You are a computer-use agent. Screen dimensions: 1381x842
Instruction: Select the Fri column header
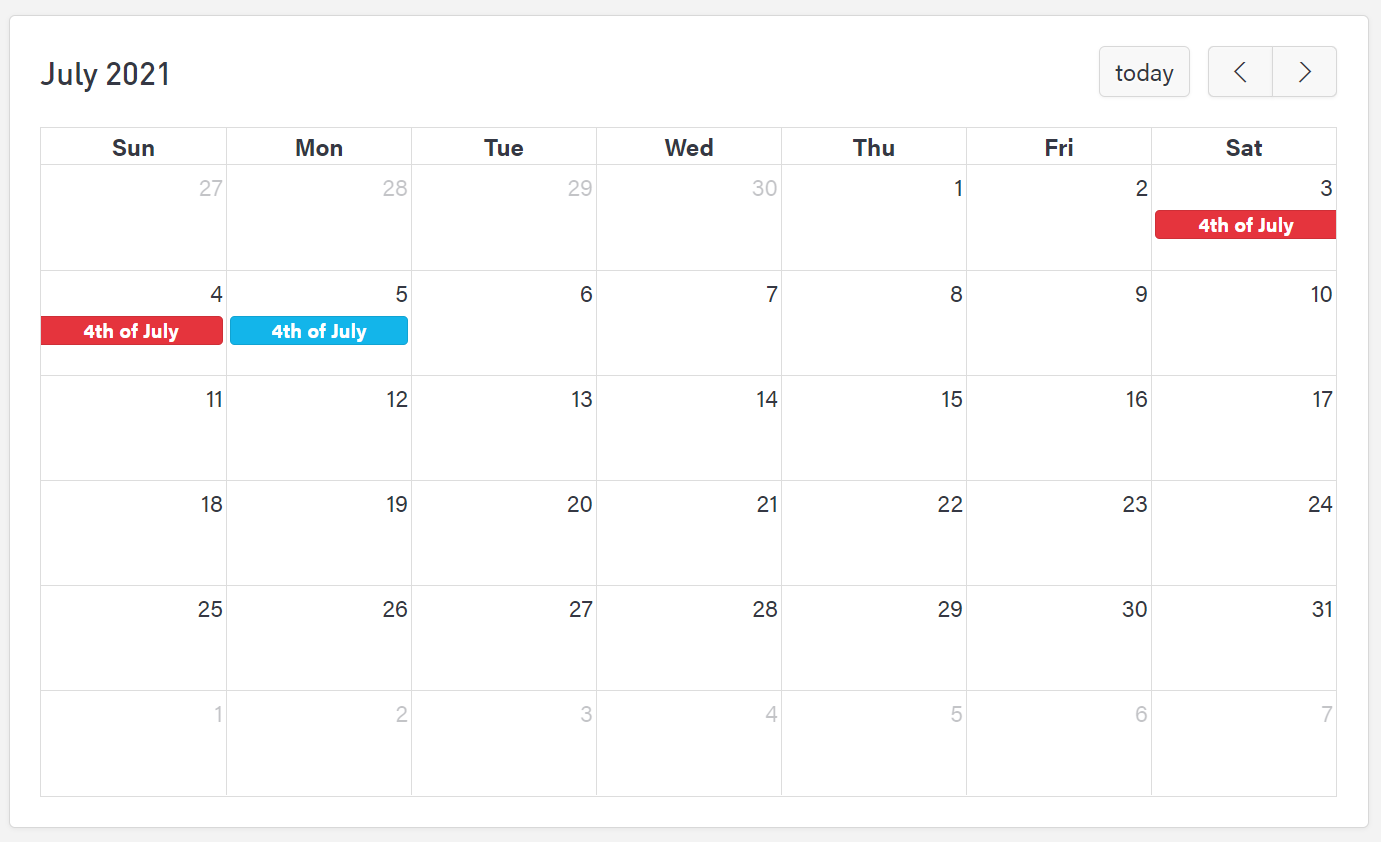(x=1059, y=148)
